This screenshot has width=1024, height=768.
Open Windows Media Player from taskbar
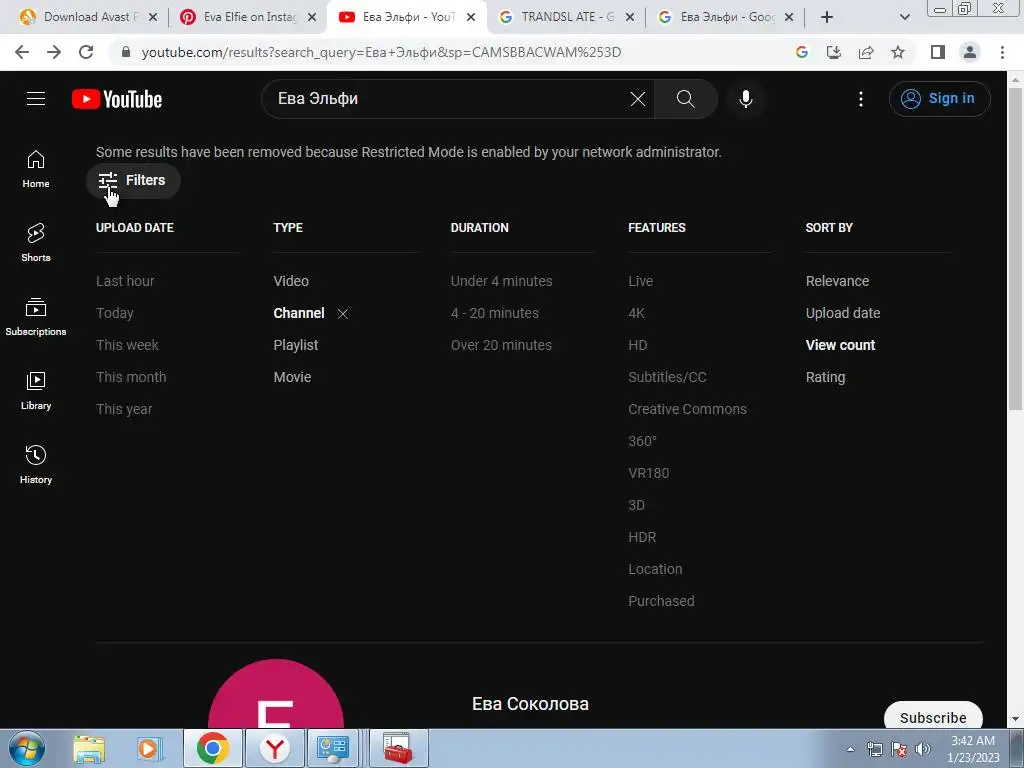coord(149,748)
